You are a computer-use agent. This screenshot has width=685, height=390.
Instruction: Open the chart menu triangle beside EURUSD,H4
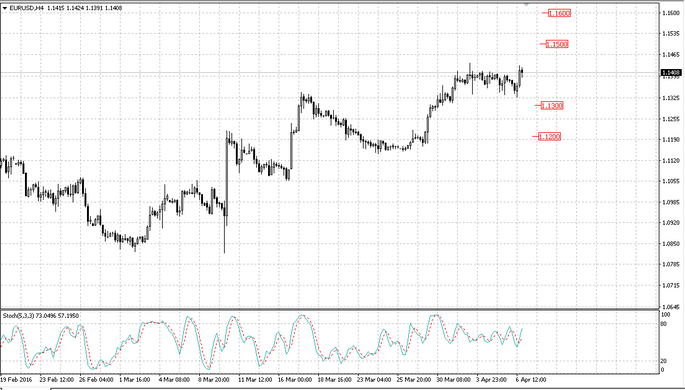pos(5,8)
